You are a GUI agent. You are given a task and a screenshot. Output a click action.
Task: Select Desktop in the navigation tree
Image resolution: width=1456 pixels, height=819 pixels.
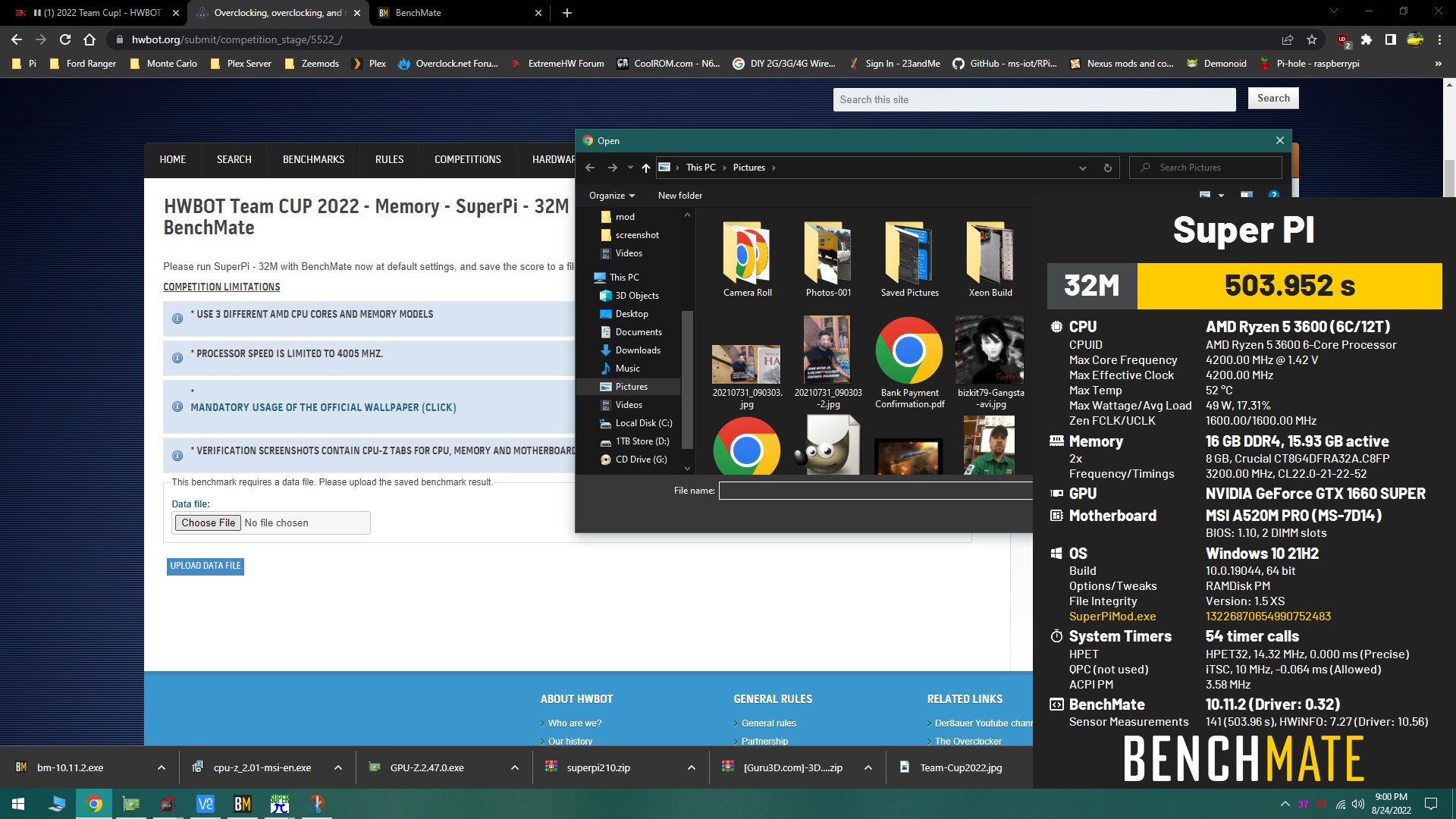631,314
